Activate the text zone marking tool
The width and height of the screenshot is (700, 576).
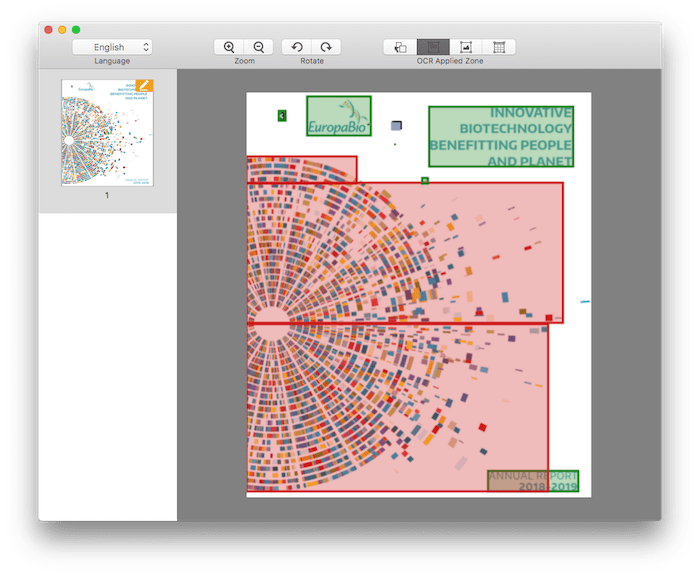(x=433, y=47)
